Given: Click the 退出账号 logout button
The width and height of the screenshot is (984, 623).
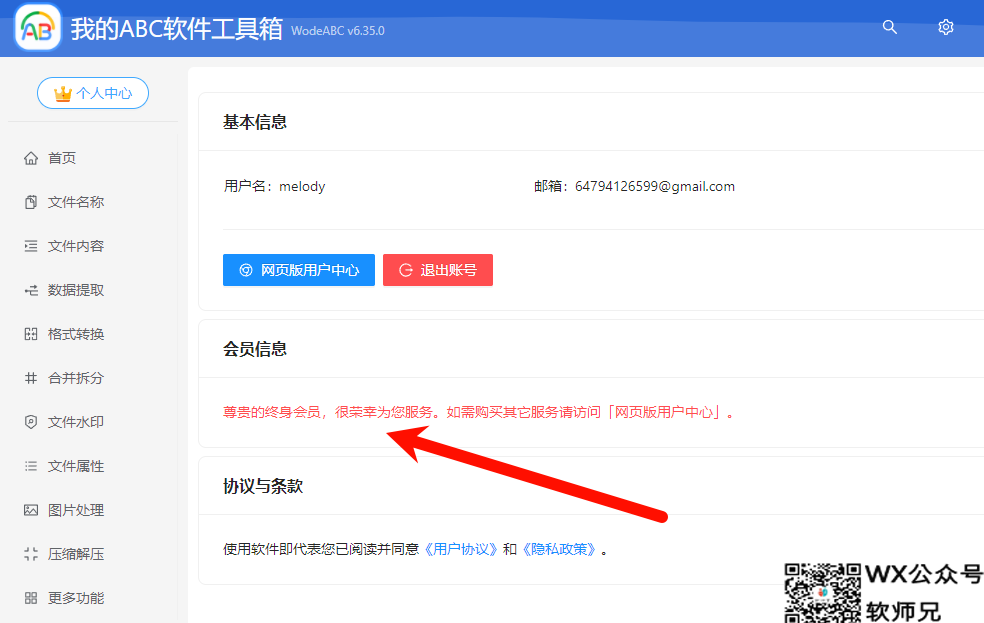Looking at the screenshot, I should 437,270.
